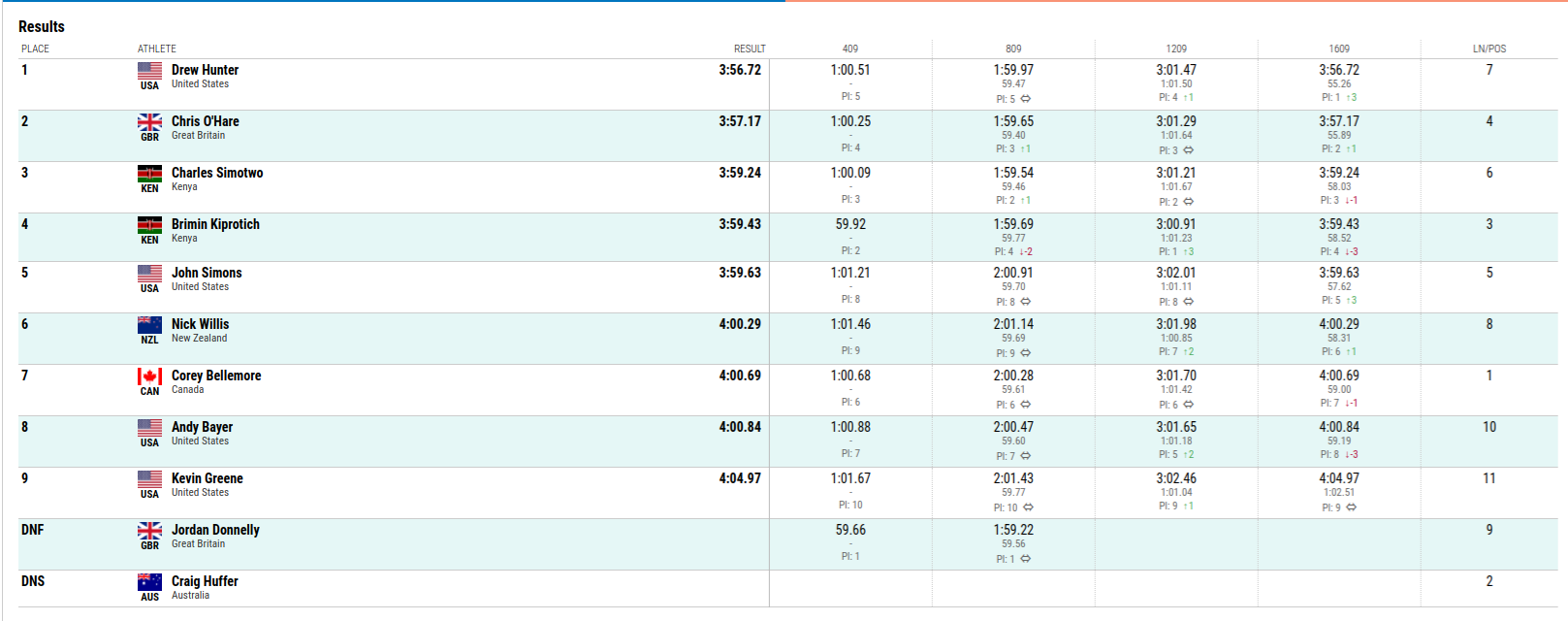Select Andy Bayer's result 4:00.84

tap(739, 427)
